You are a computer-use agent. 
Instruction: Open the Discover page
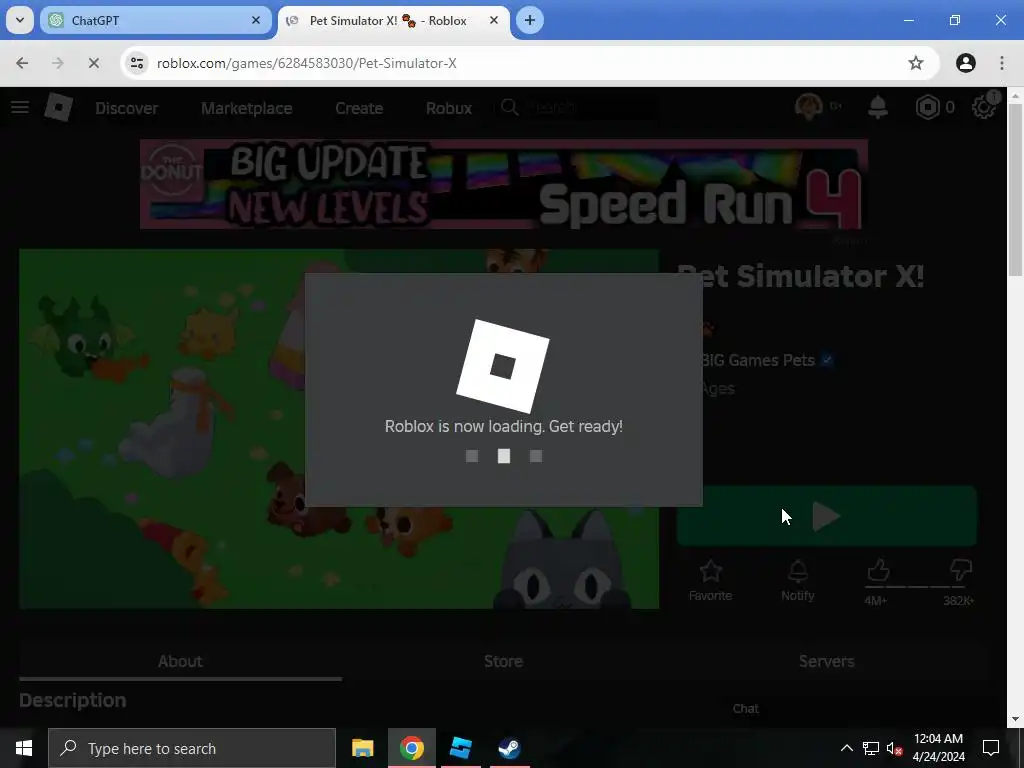point(127,108)
